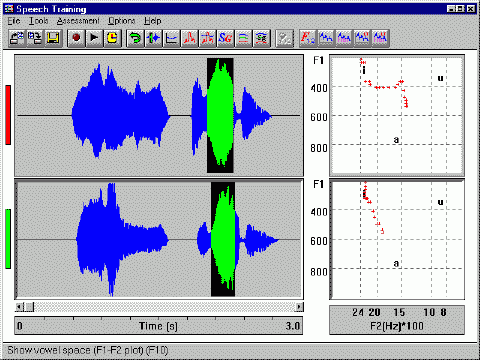Click the right arrow of horizontal scrollbar

tap(299, 306)
